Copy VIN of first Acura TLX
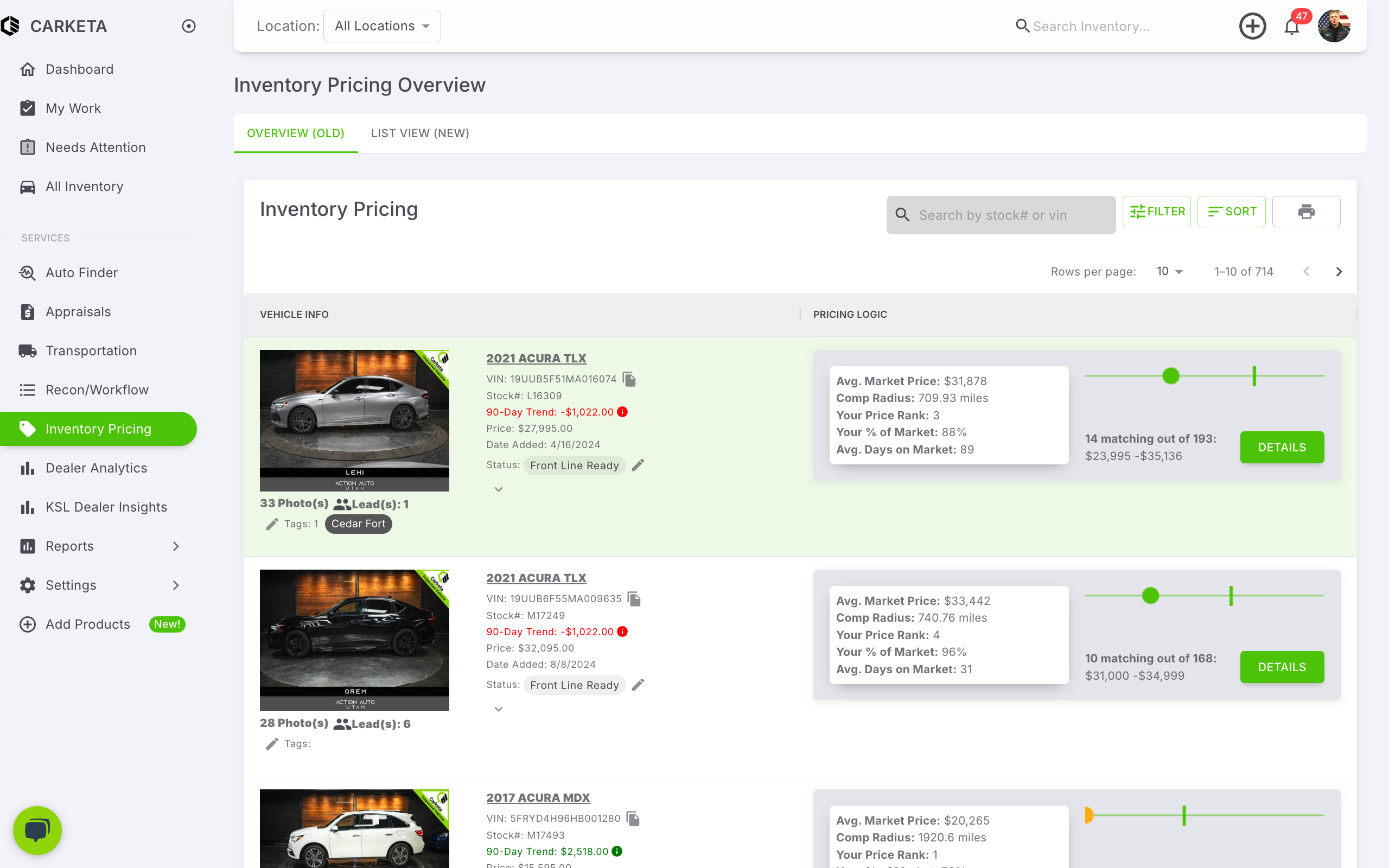Image resolution: width=1389 pixels, height=868 pixels. (629, 379)
